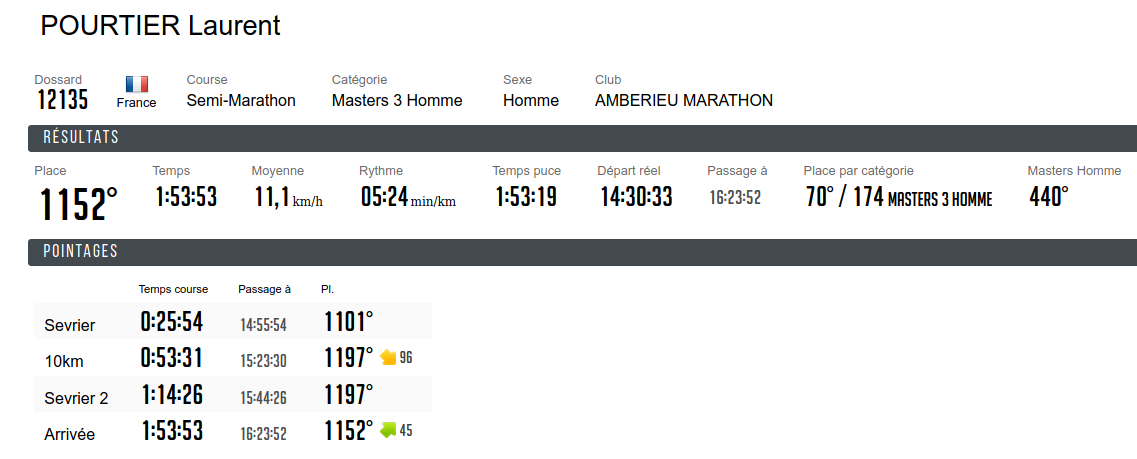1137x459 pixels.
Task: Click the POINTAGES section header
Action: point(582,252)
